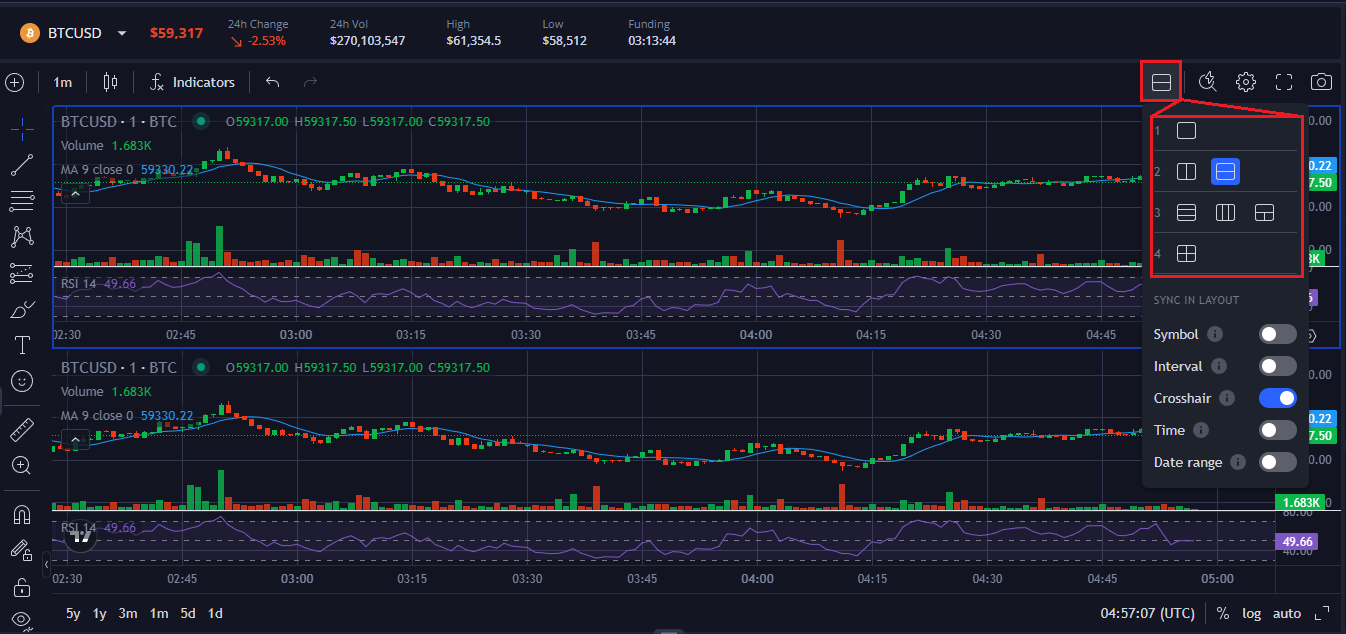Open the 1m interval selector
Viewport: 1346px width, 634px height.
pyautogui.click(x=62, y=82)
